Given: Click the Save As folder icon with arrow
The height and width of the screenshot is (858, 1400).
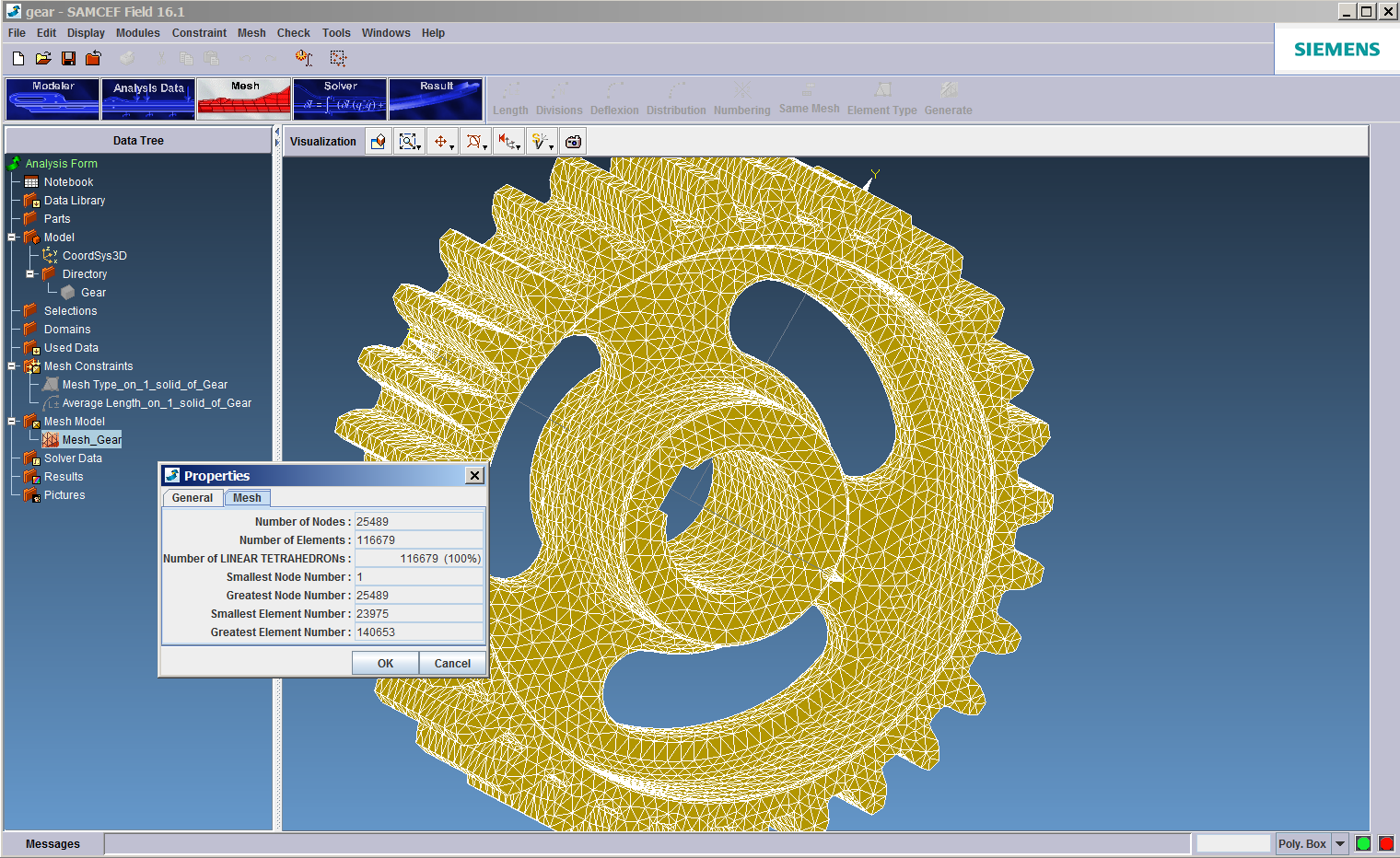Looking at the screenshot, I should [x=93, y=58].
